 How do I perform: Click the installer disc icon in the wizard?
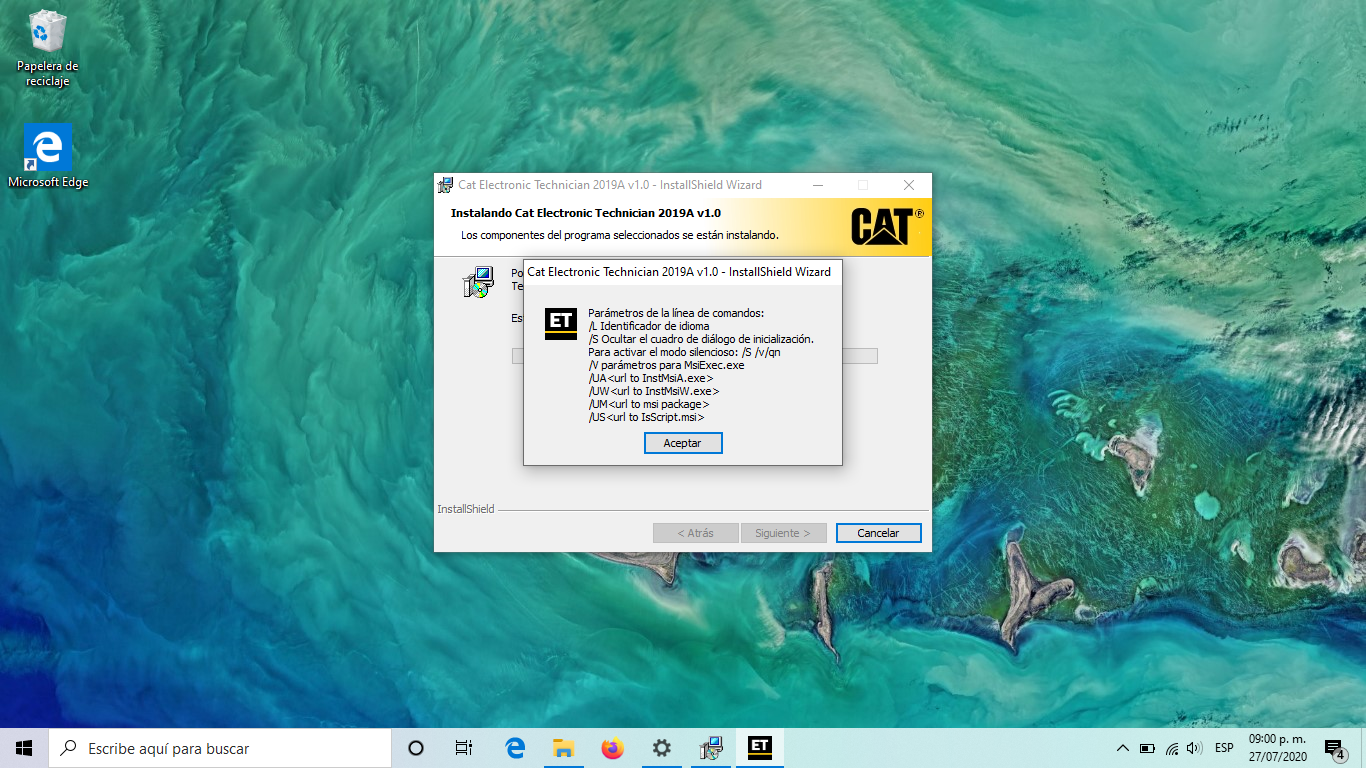479,282
